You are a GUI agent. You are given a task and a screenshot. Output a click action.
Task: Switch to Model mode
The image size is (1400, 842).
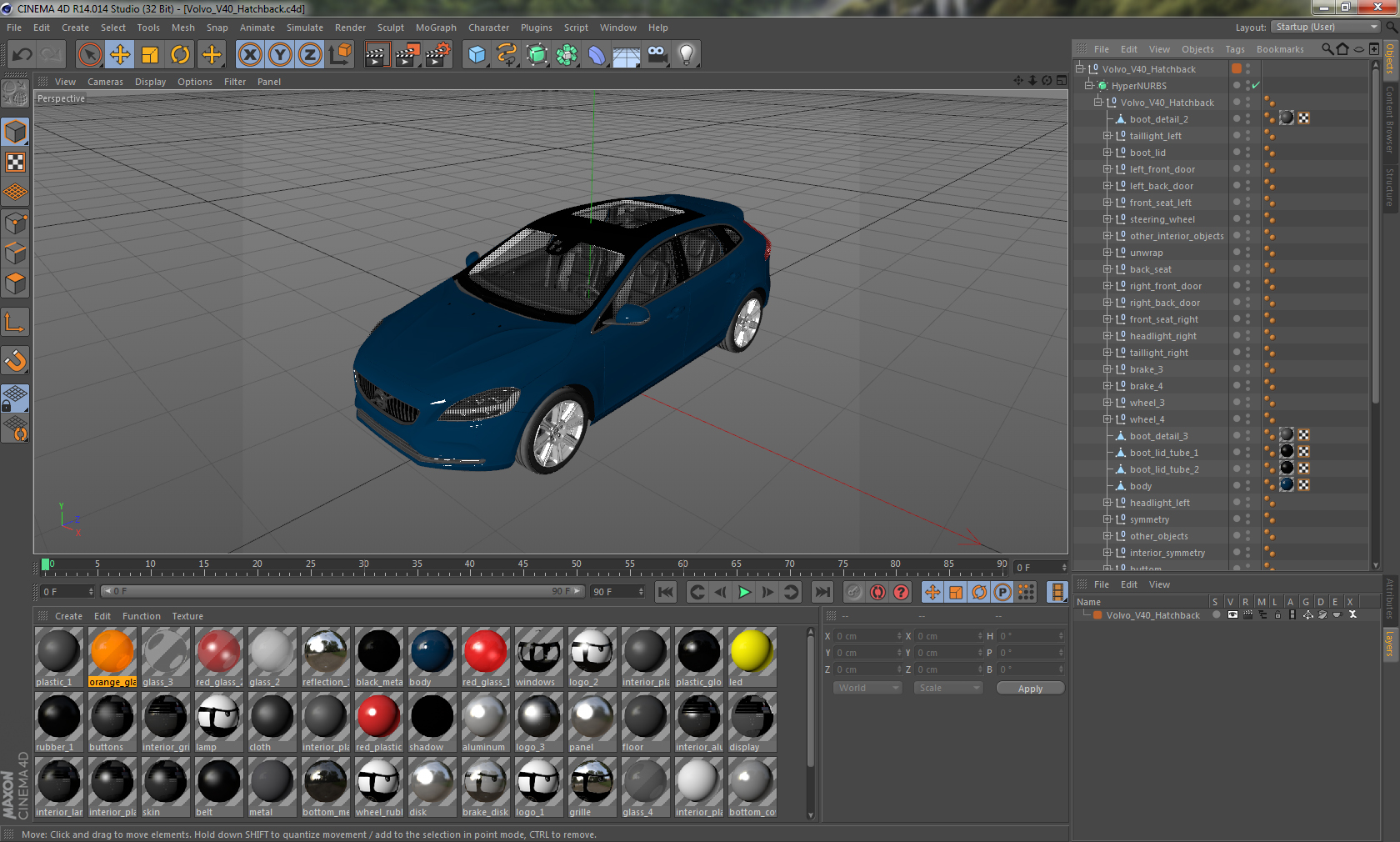(15, 133)
